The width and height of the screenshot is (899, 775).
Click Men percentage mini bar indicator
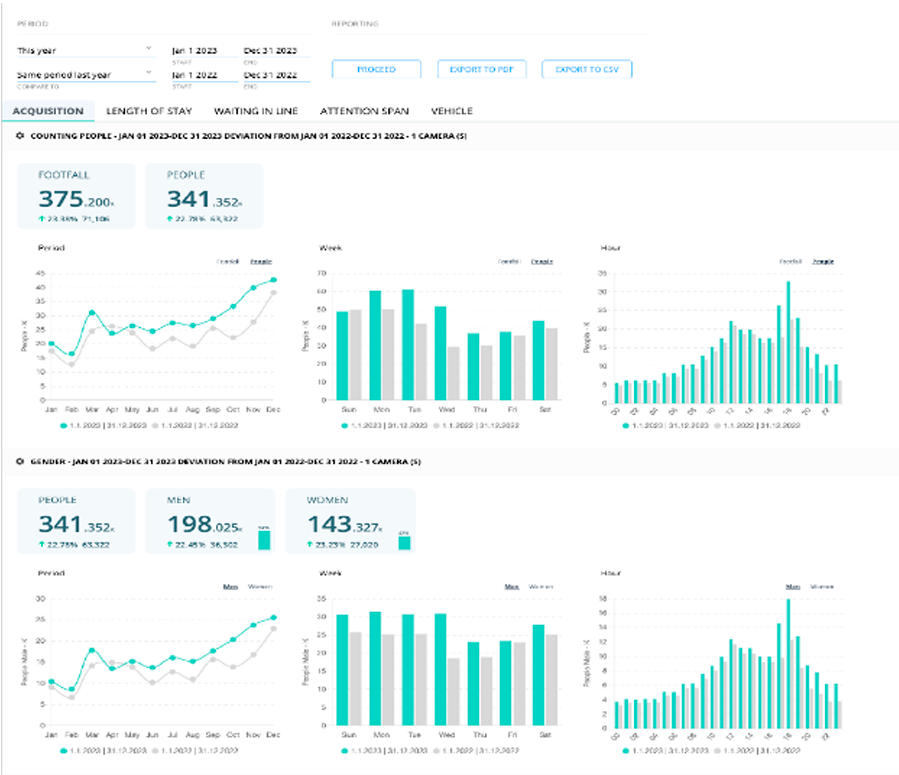tap(264, 540)
